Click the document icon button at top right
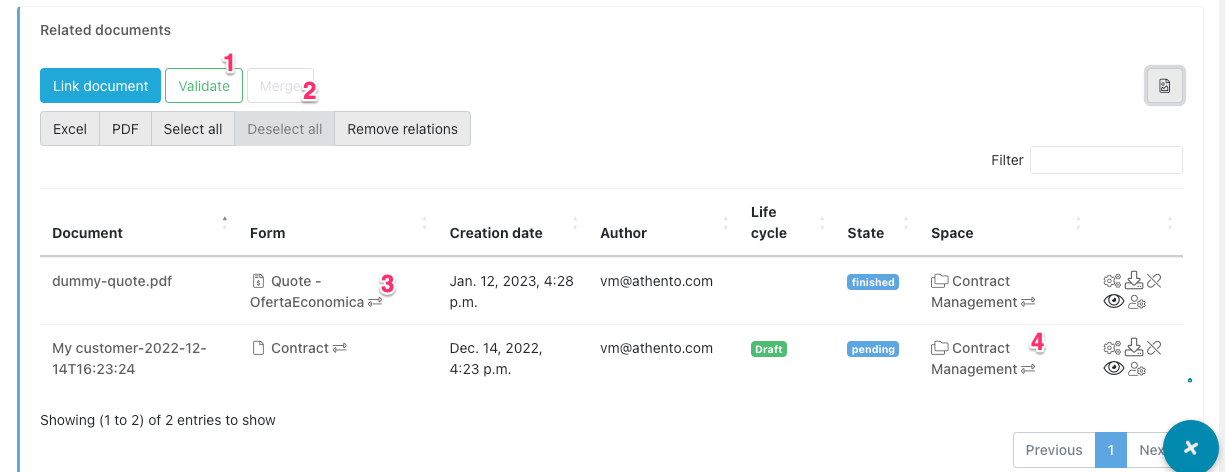The image size is (1225, 472). pyautogui.click(x=1165, y=86)
